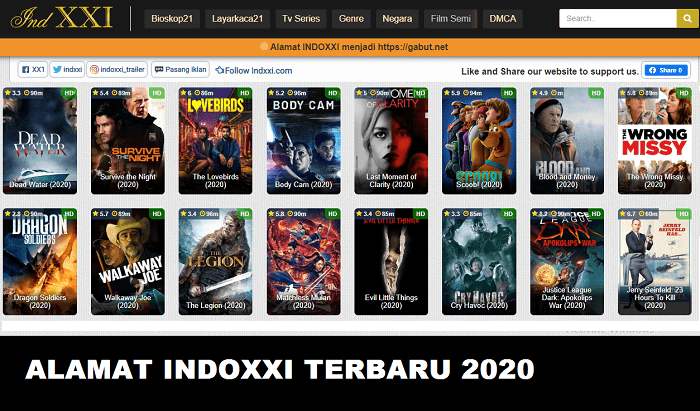The width and height of the screenshot is (700, 411).
Task: Open Justice League Dark: Apokolips War poster
Action: pyautogui.click(x=567, y=262)
